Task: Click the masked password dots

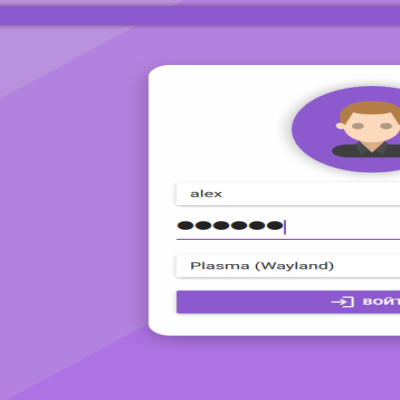Action: (x=230, y=226)
